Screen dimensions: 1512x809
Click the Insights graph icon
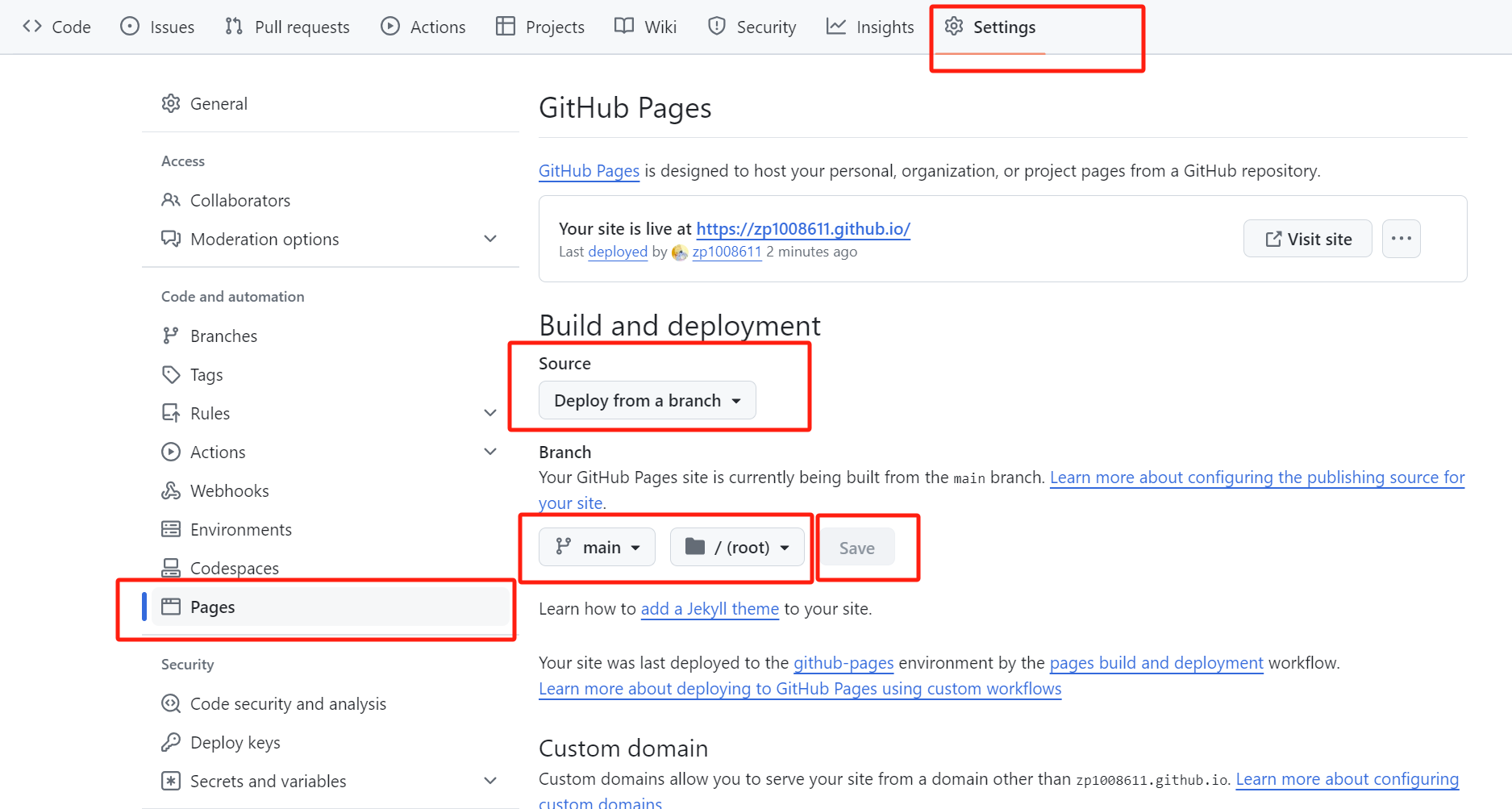click(836, 27)
